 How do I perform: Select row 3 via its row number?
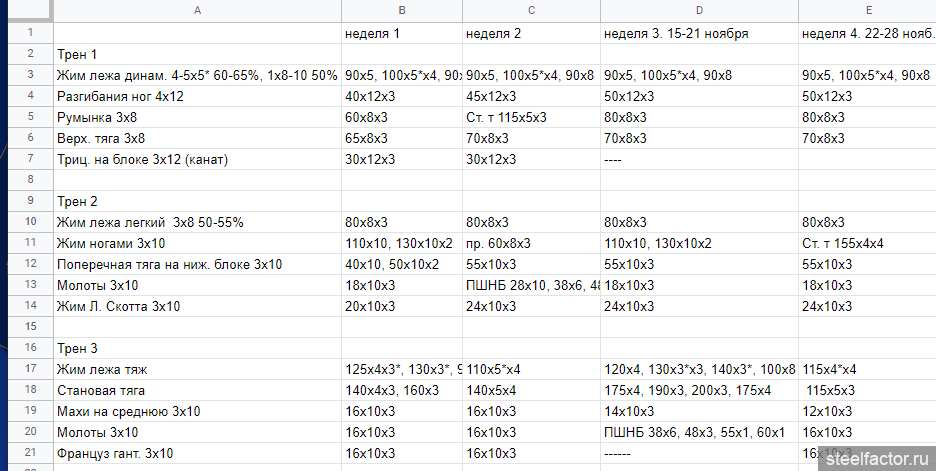[x=26, y=75]
